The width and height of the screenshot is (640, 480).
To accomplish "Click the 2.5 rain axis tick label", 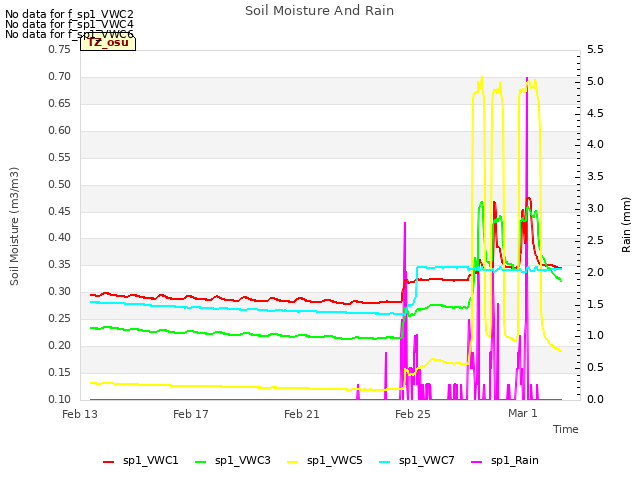I will point(596,240).
